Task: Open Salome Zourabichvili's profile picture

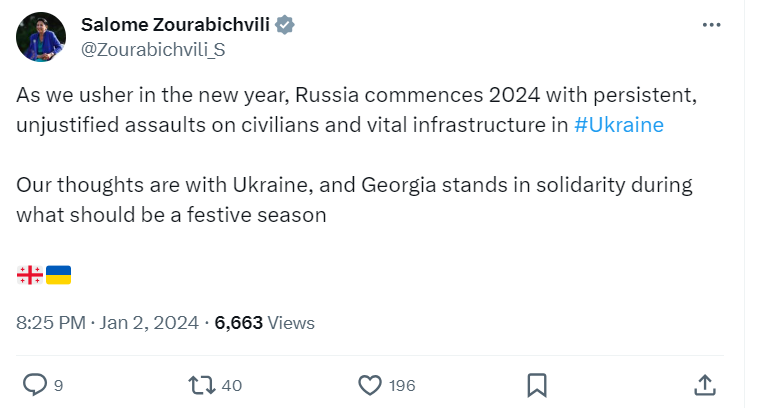Action: (41, 37)
